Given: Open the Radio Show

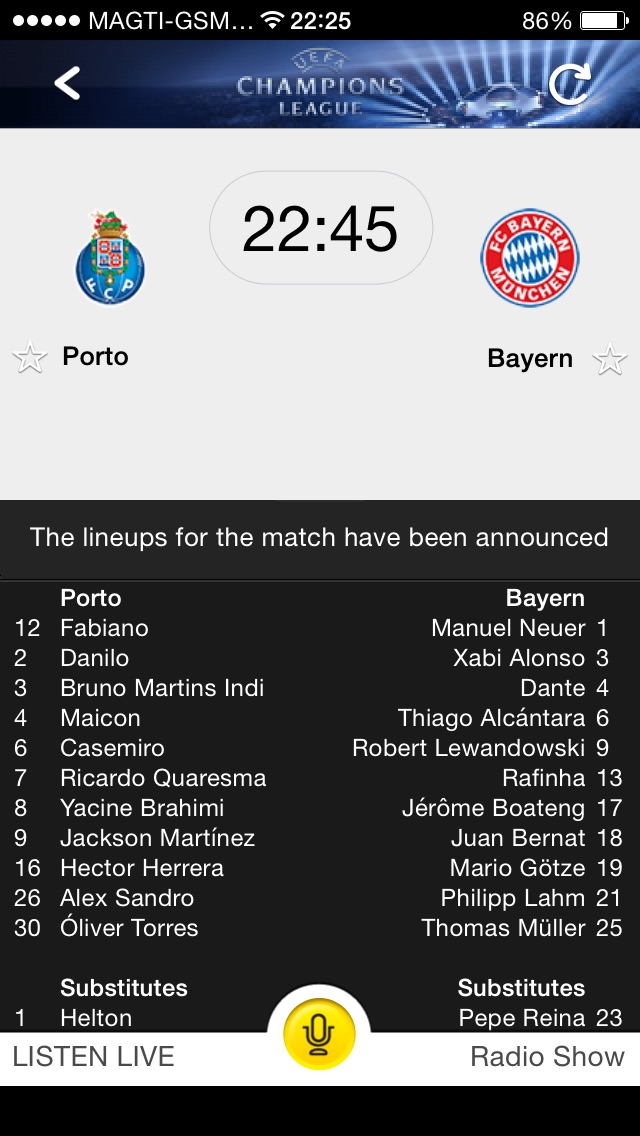Looking at the screenshot, I should click(547, 1057).
